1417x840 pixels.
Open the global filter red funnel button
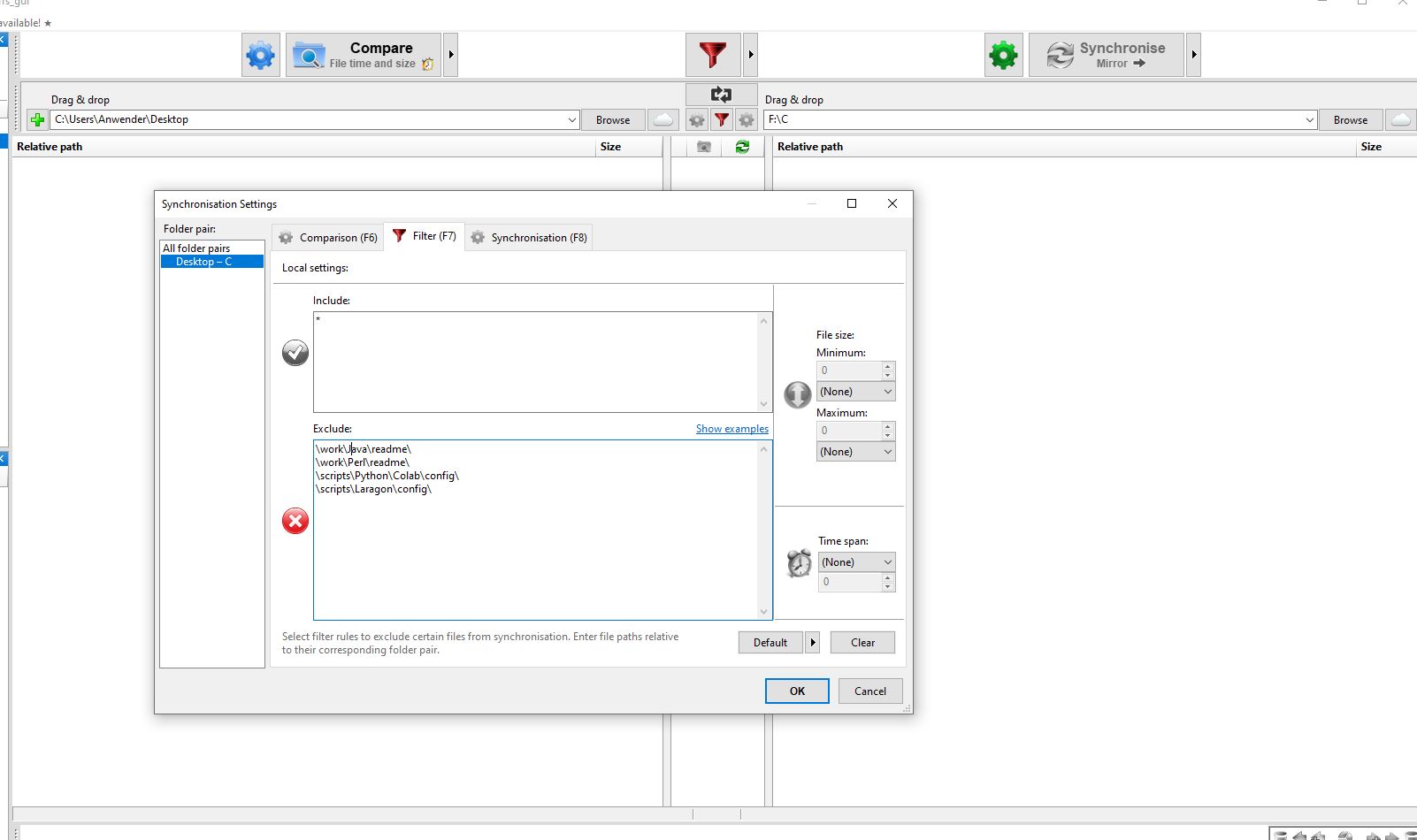[713, 55]
